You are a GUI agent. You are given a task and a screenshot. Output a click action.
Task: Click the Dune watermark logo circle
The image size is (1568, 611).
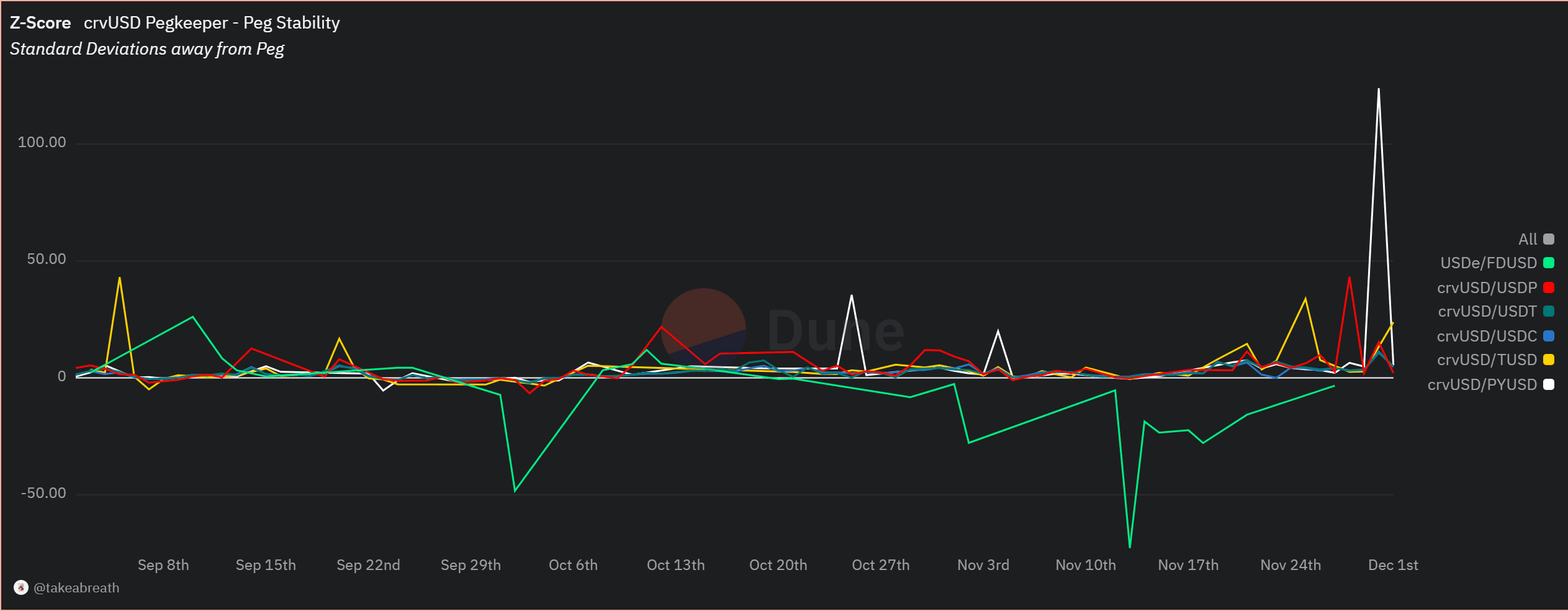tap(703, 330)
